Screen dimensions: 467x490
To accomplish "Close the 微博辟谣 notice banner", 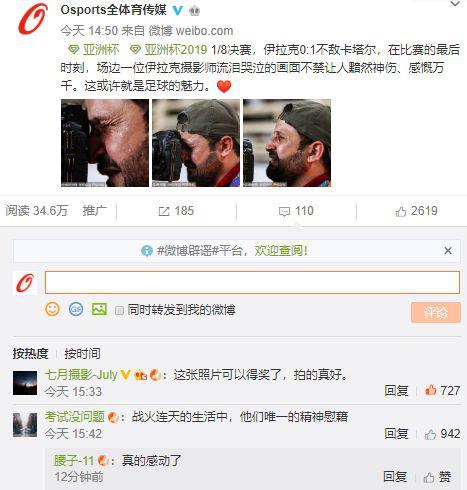I will [x=448, y=250].
